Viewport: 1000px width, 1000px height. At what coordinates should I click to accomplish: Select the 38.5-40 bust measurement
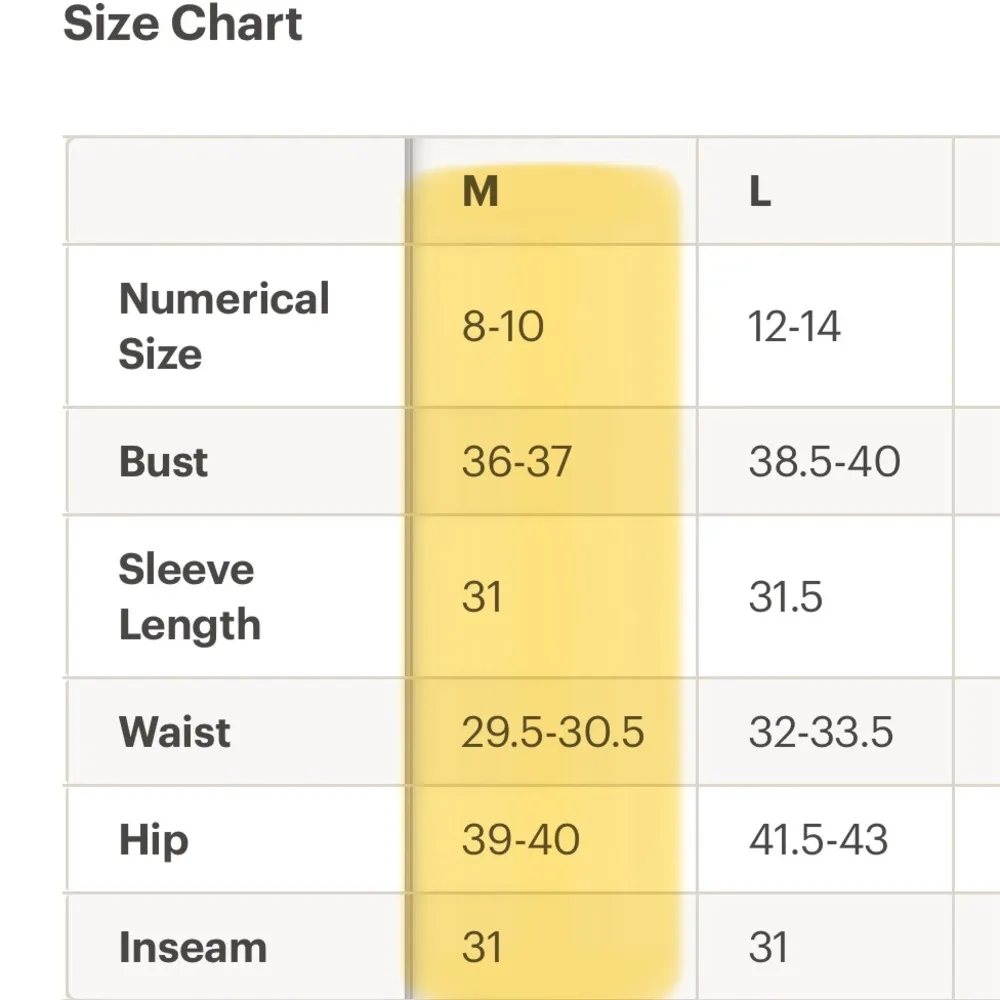click(824, 462)
